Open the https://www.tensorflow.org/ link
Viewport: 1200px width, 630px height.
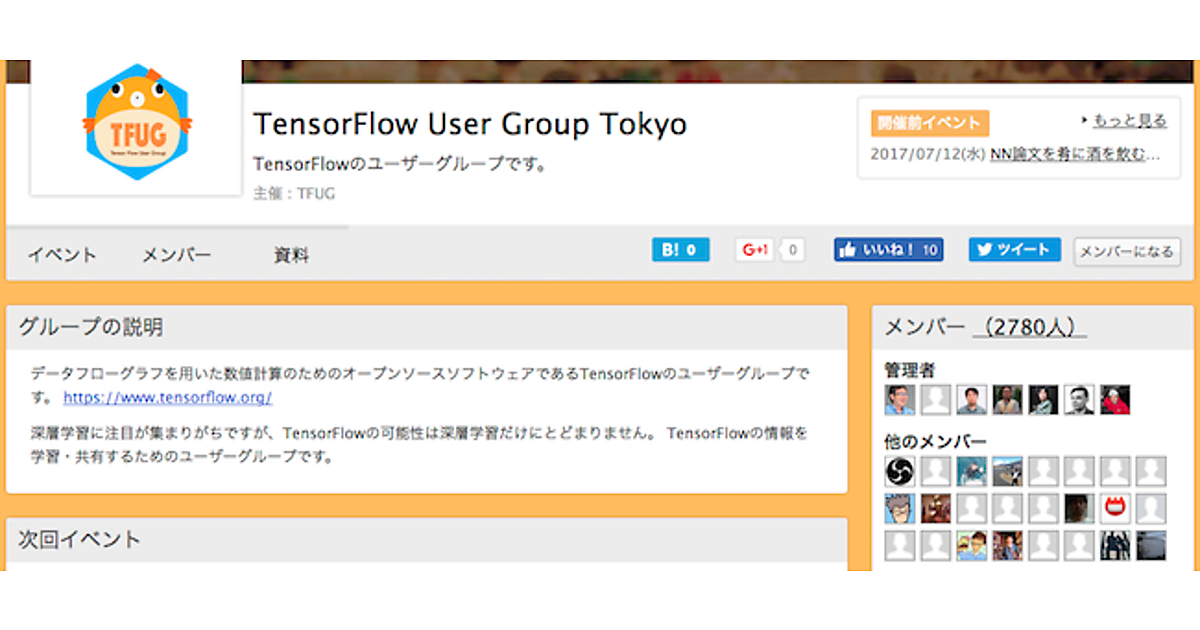click(168, 397)
